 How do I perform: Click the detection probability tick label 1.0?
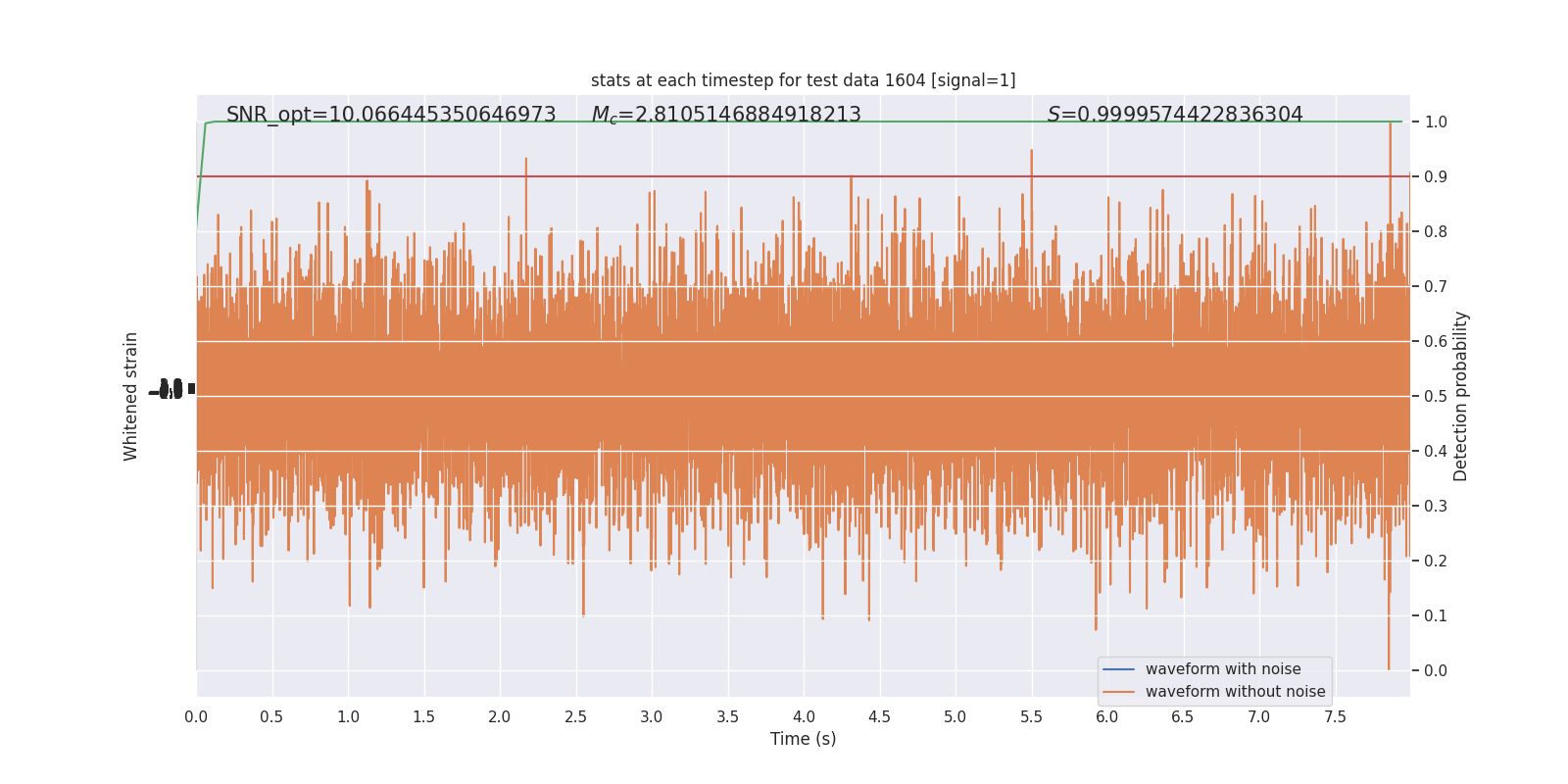(1436, 122)
